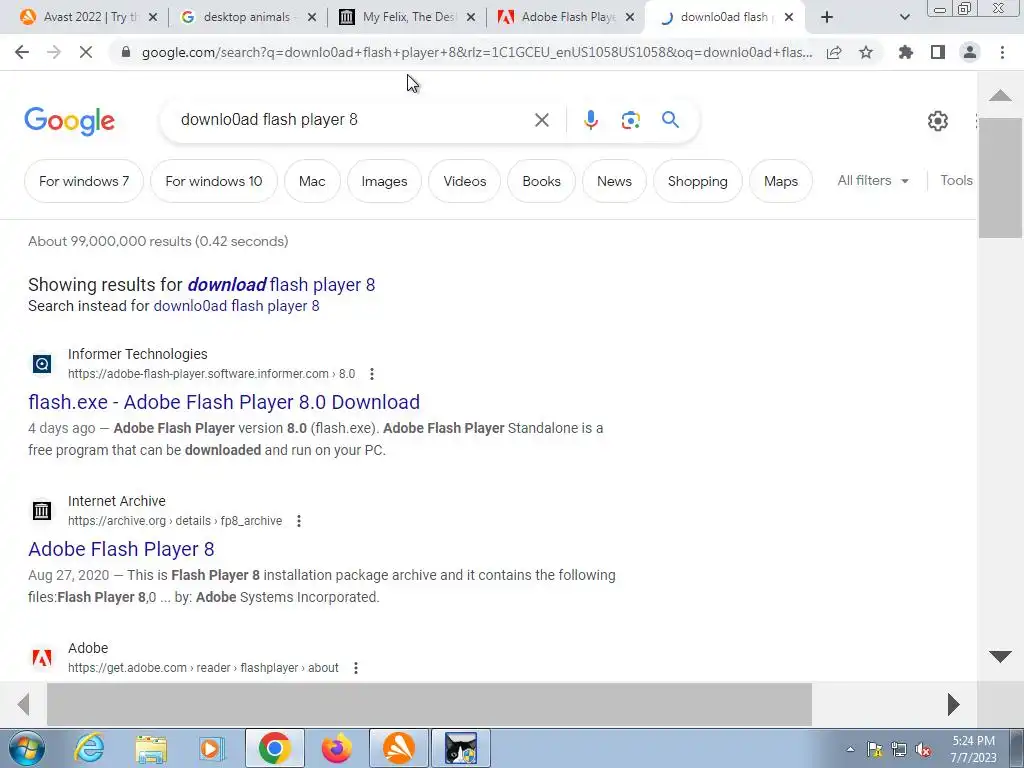This screenshot has height=768, width=1024.
Task: Switch to News results
Action: (x=614, y=181)
